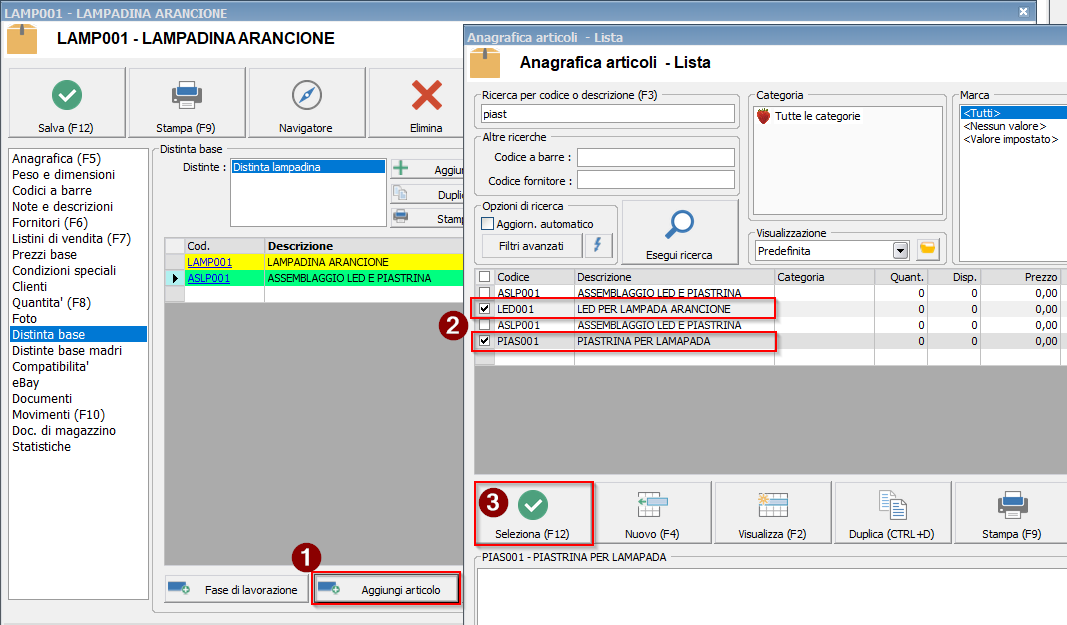The image size is (1067, 625).
Task: Click the Duplica (CTRL+D) icon
Action: pyautogui.click(x=891, y=505)
